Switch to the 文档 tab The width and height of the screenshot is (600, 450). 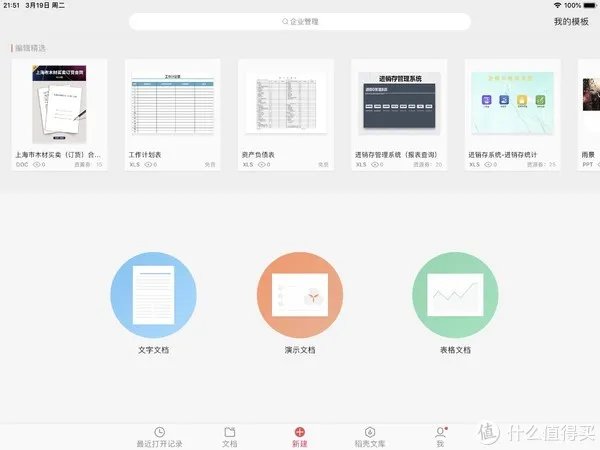[230, 437]
